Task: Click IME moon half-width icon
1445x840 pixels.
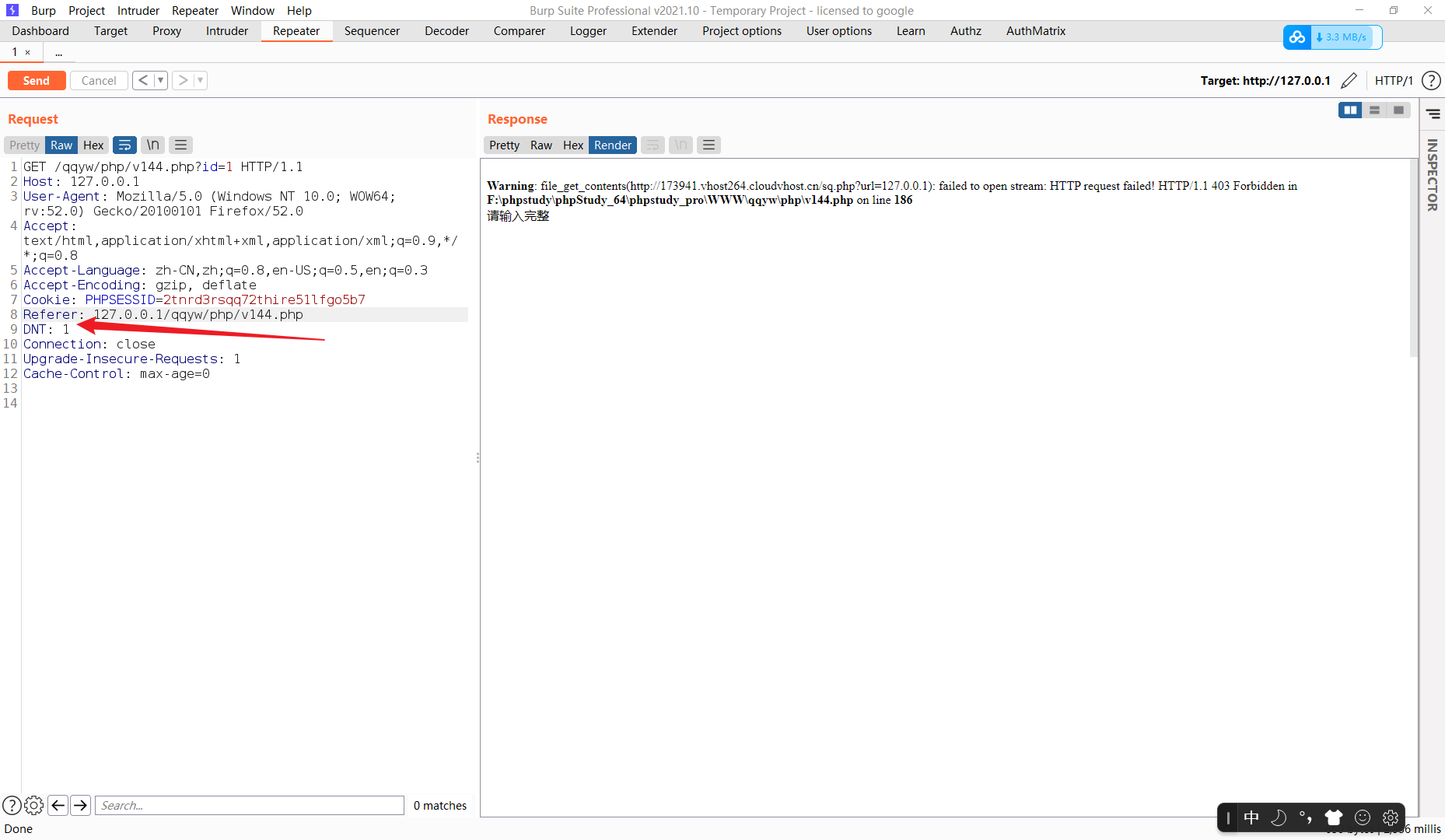Action: click(x=1279, y=817)
